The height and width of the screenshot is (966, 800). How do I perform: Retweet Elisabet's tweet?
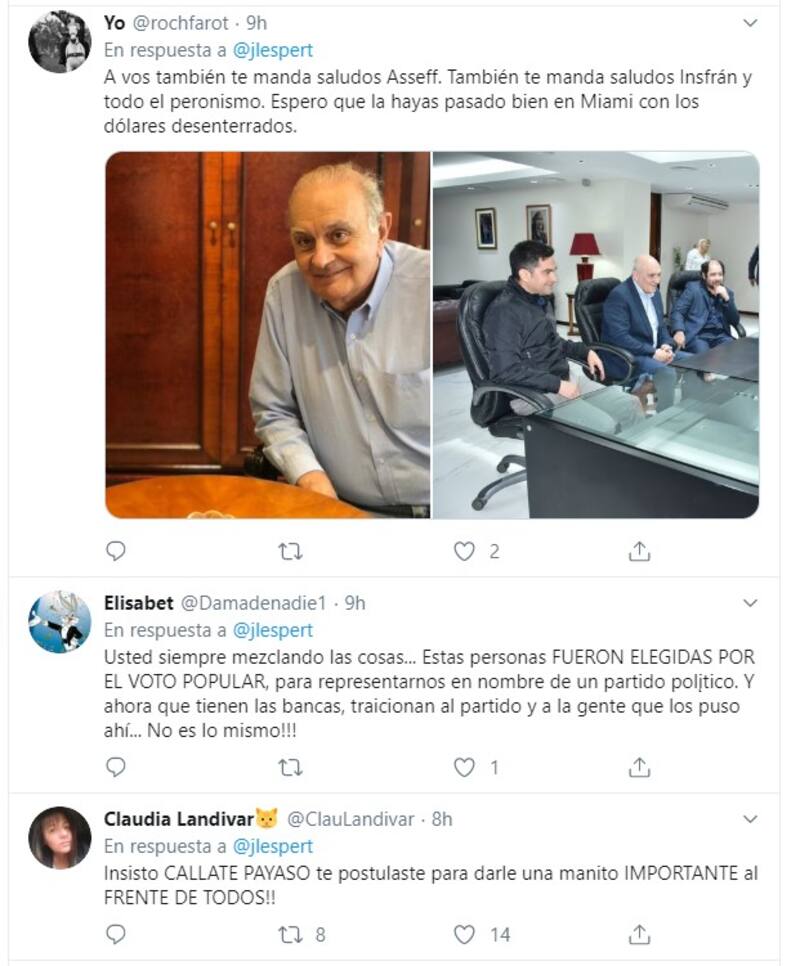[290, 768]
